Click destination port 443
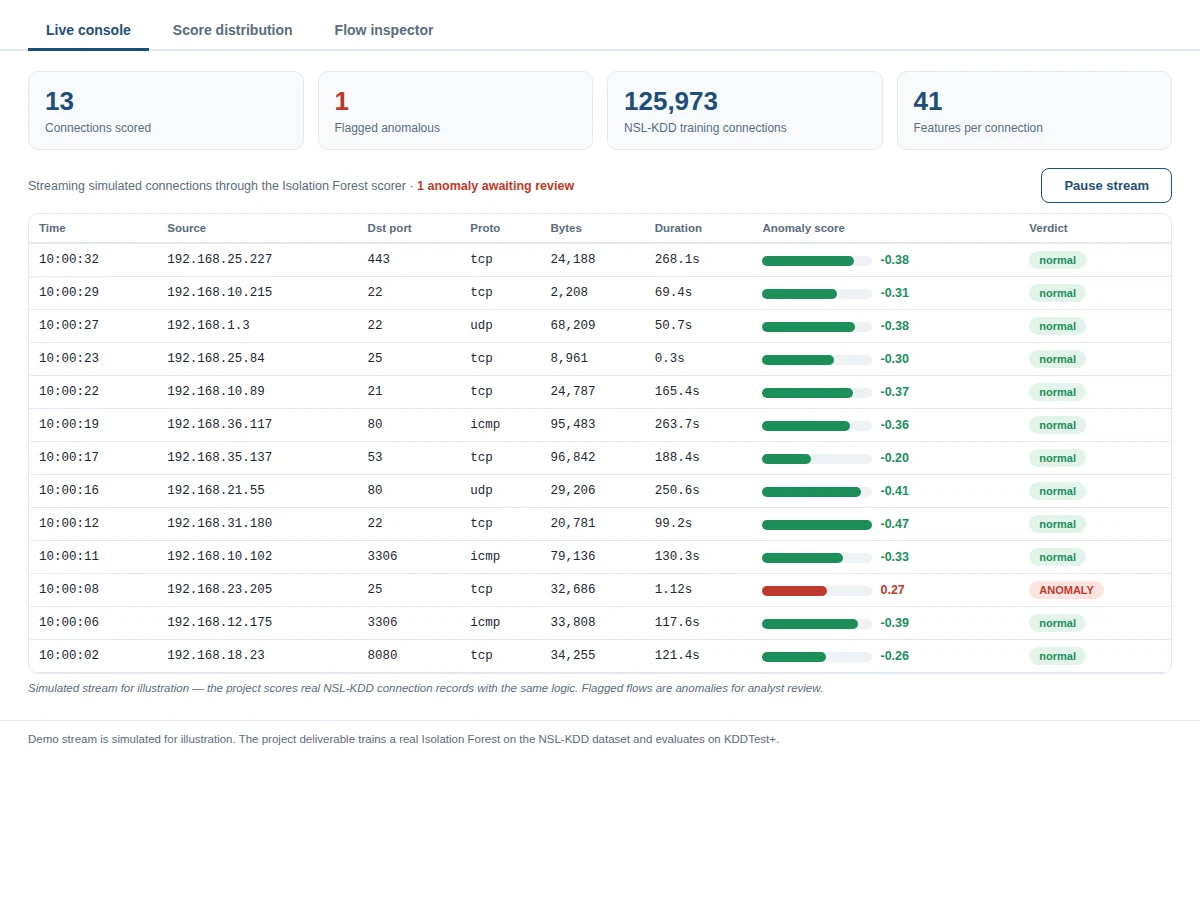Image resolution: width=1200 pixels, height=900 pixels. coord(379,260)
